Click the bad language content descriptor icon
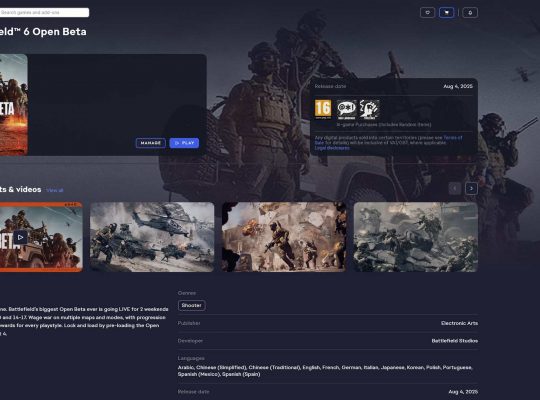Screen dimensions: 540x400 tap(346, 110)
